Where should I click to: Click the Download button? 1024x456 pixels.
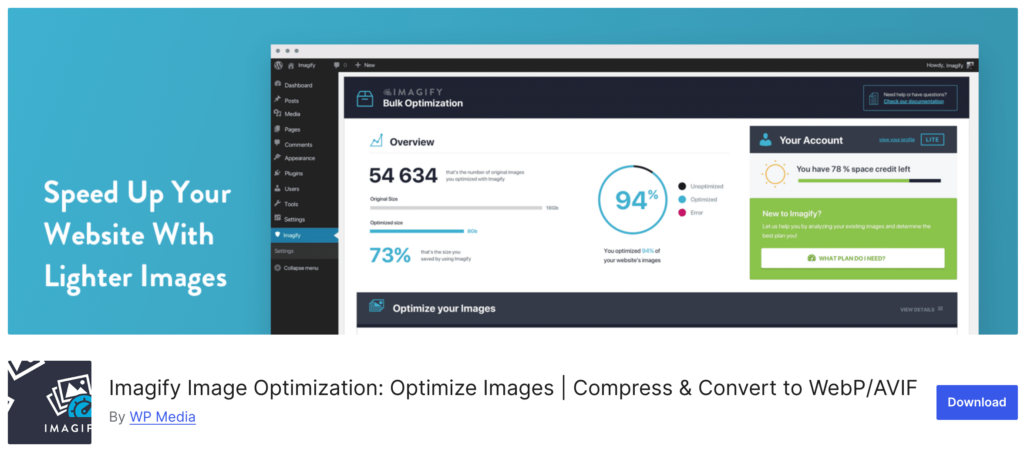coord(976,402)
